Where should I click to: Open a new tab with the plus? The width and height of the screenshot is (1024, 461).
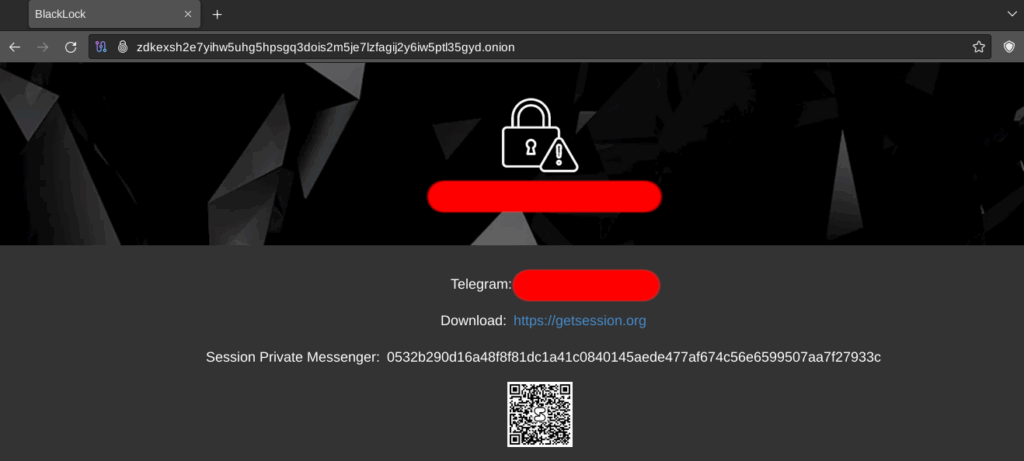tap(217, 14)
